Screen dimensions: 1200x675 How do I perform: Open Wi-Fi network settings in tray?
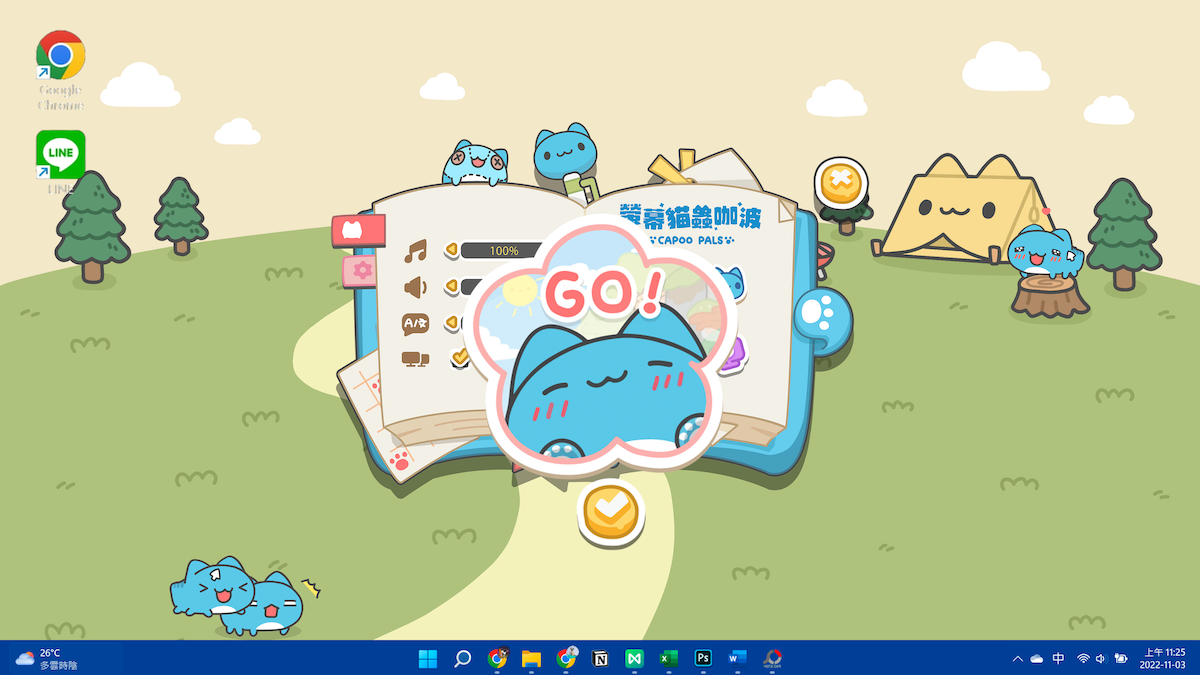click(x=1083, y=658)
